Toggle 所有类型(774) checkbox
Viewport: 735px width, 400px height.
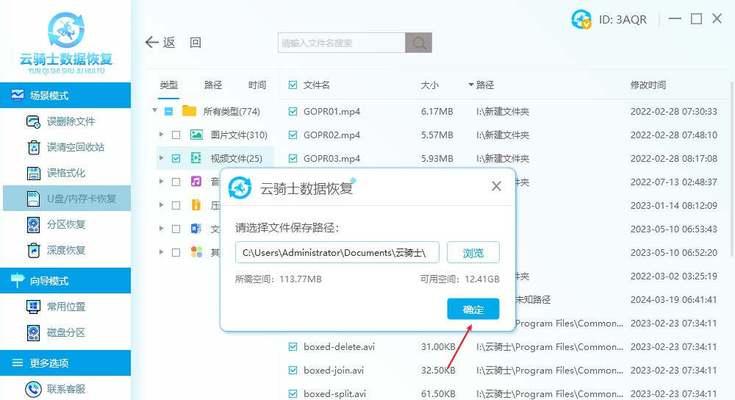[169, 112]
